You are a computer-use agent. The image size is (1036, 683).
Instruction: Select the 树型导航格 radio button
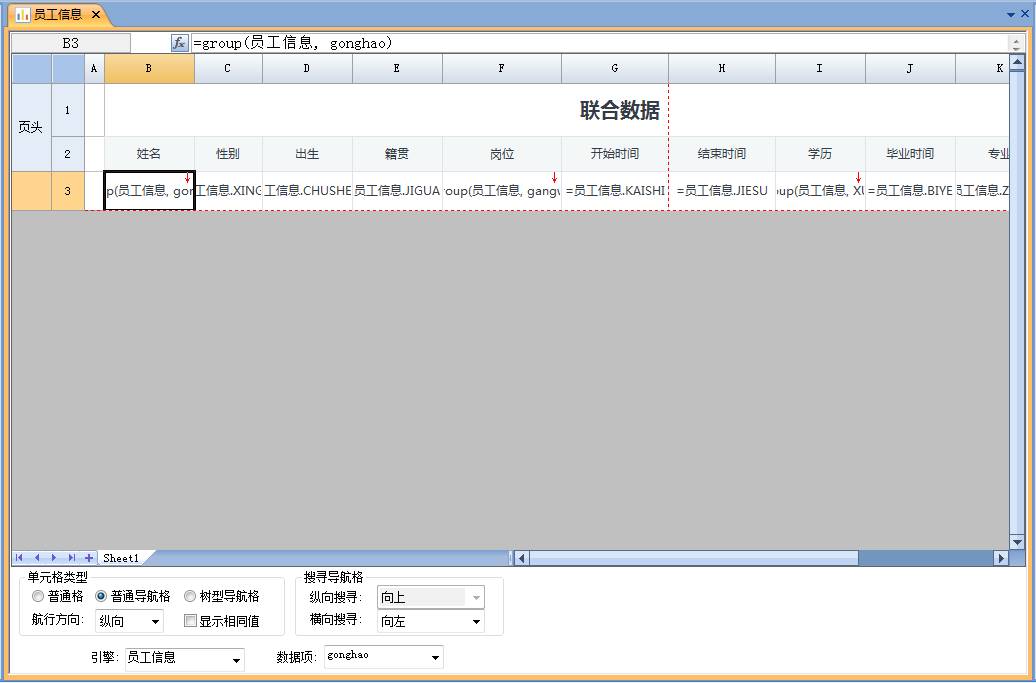190,596
